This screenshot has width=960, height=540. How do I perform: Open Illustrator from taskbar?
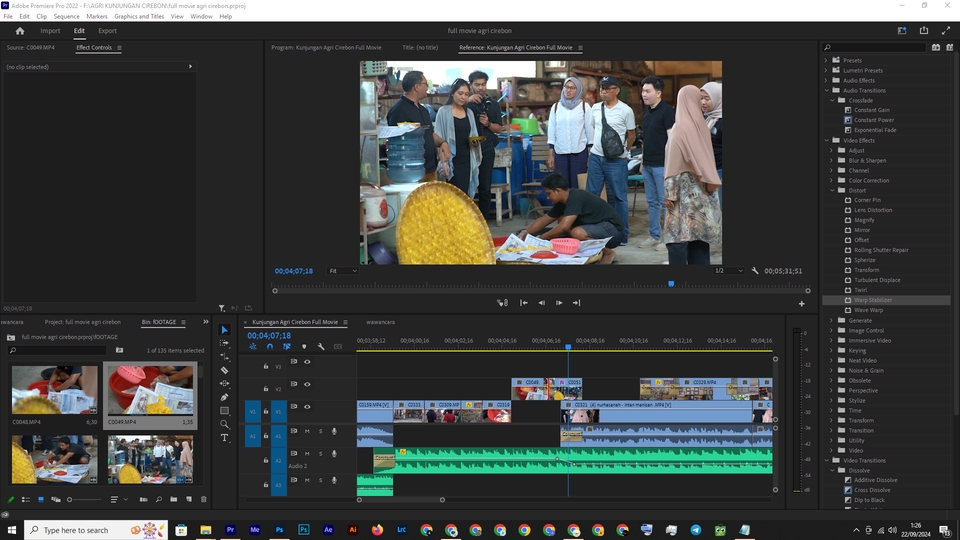(353, 530)
